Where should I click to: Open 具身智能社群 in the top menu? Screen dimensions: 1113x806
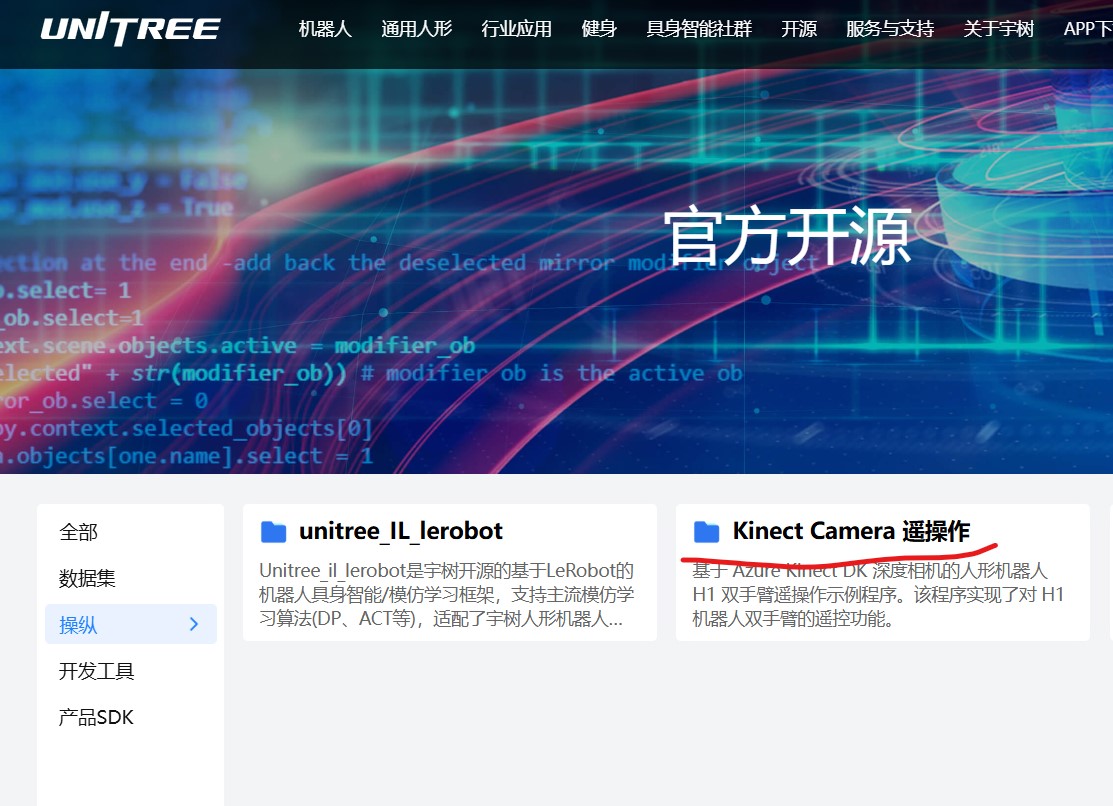pyautogui.click(x=699, y=29)
